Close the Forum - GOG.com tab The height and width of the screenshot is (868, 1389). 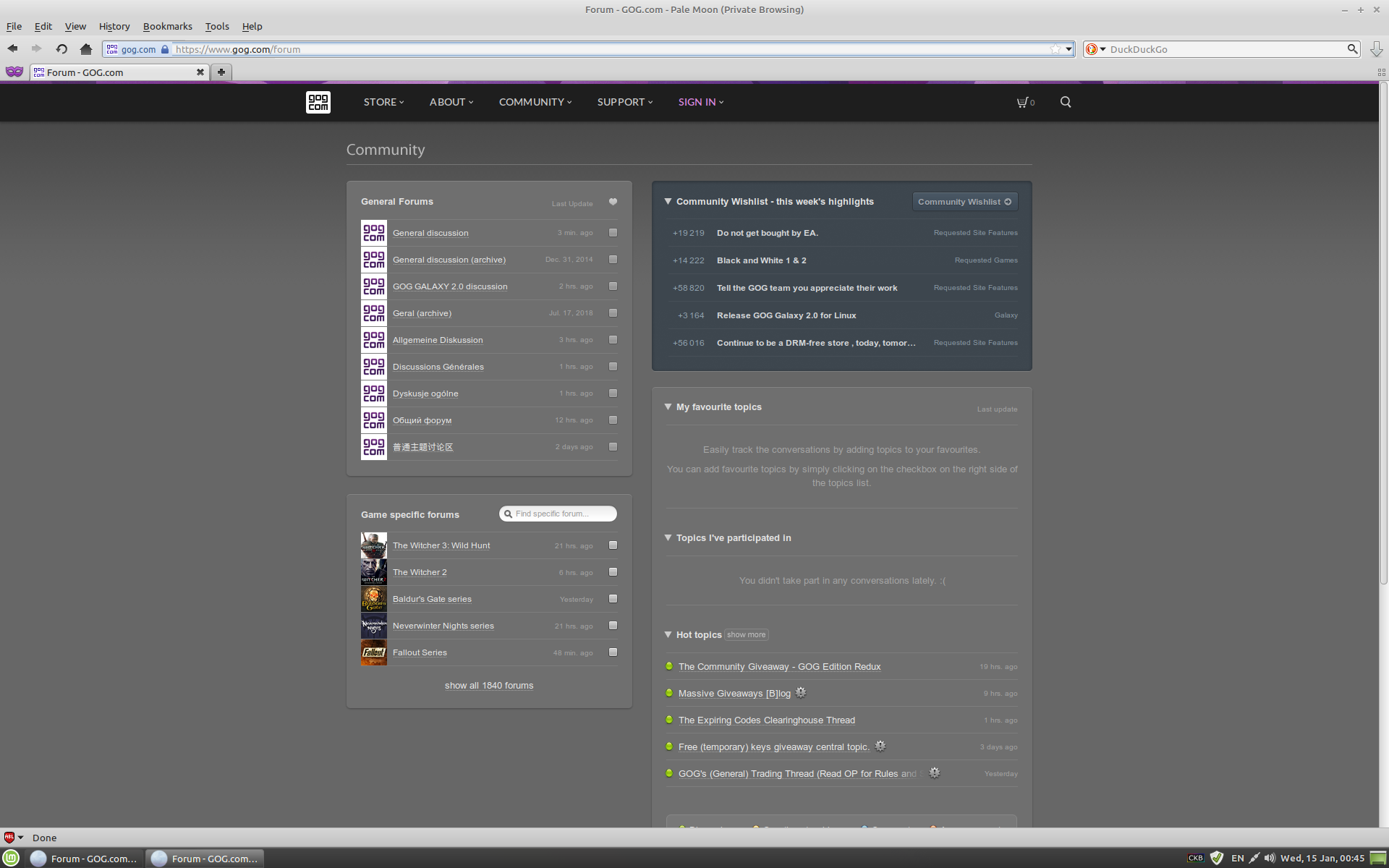coord(200,72)
